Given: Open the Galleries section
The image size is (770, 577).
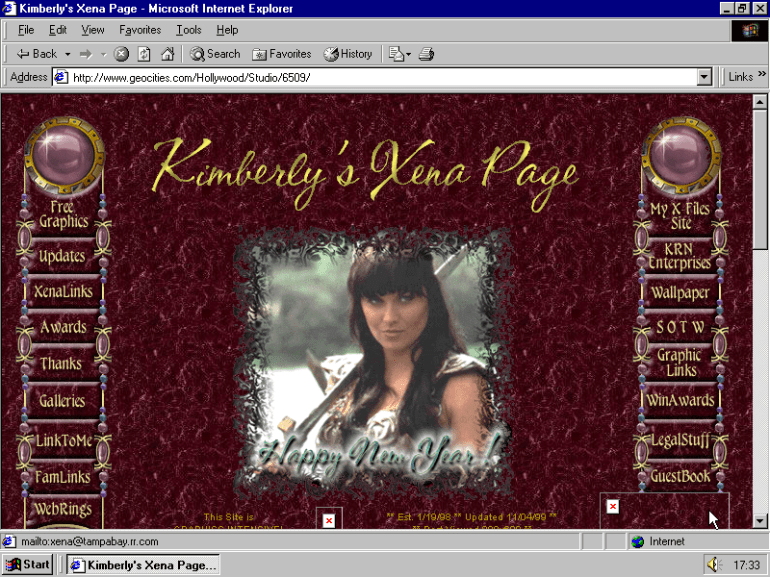Looking at the screenshot, I should [x=62, y=401].
